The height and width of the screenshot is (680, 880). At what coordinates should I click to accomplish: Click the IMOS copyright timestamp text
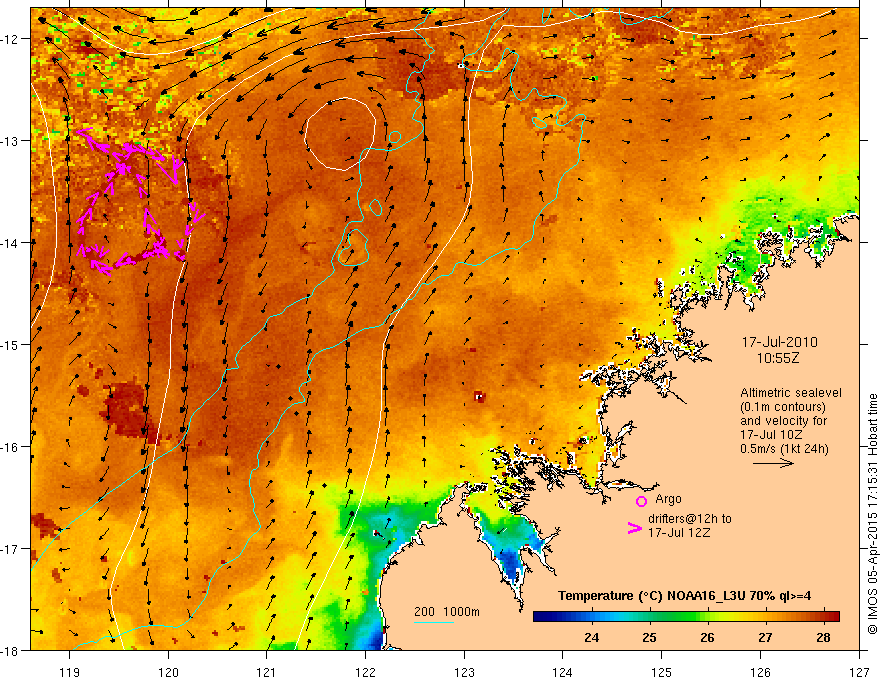coord(872,514)
